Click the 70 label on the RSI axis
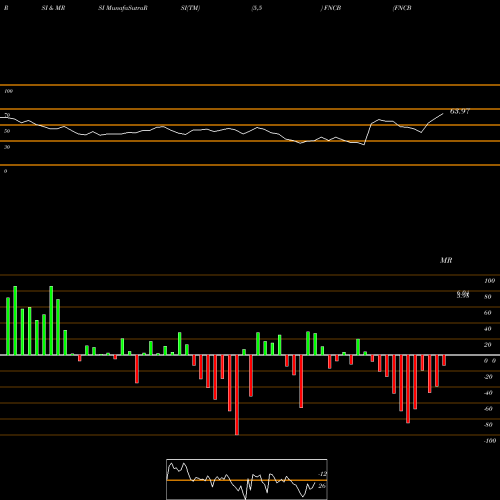This screenshot has height=500, width=500. click(x=7, y=115)
